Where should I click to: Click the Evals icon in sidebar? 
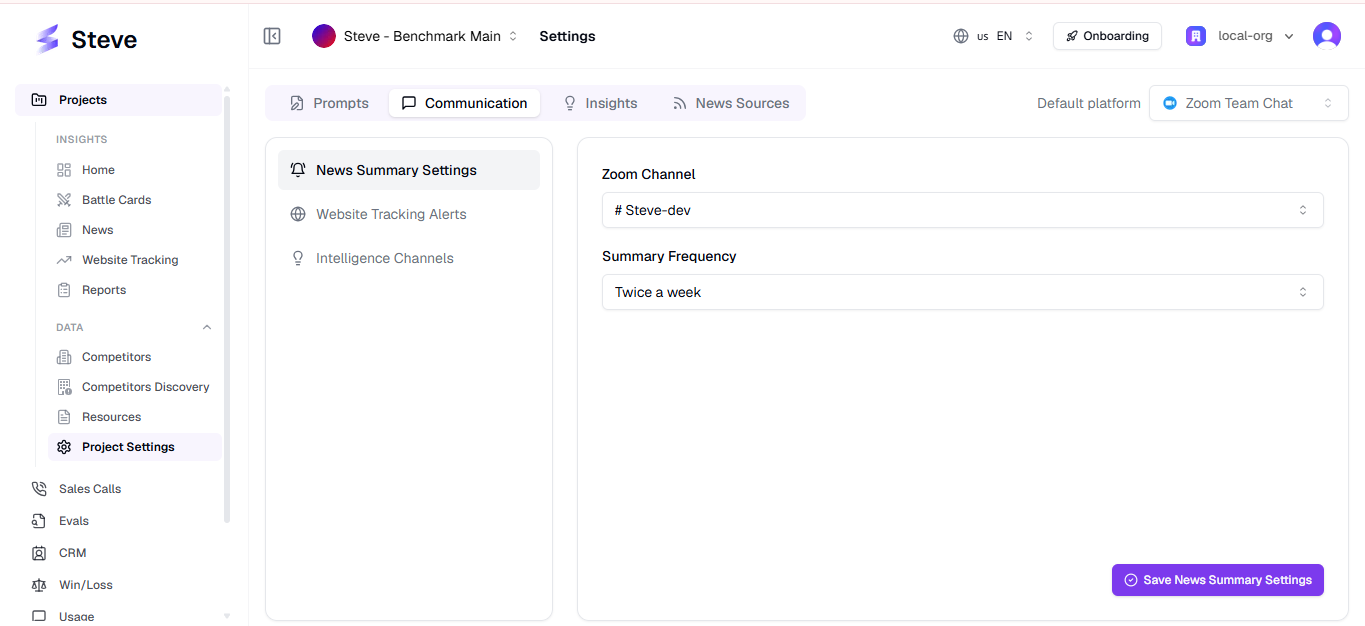[39, 521]
